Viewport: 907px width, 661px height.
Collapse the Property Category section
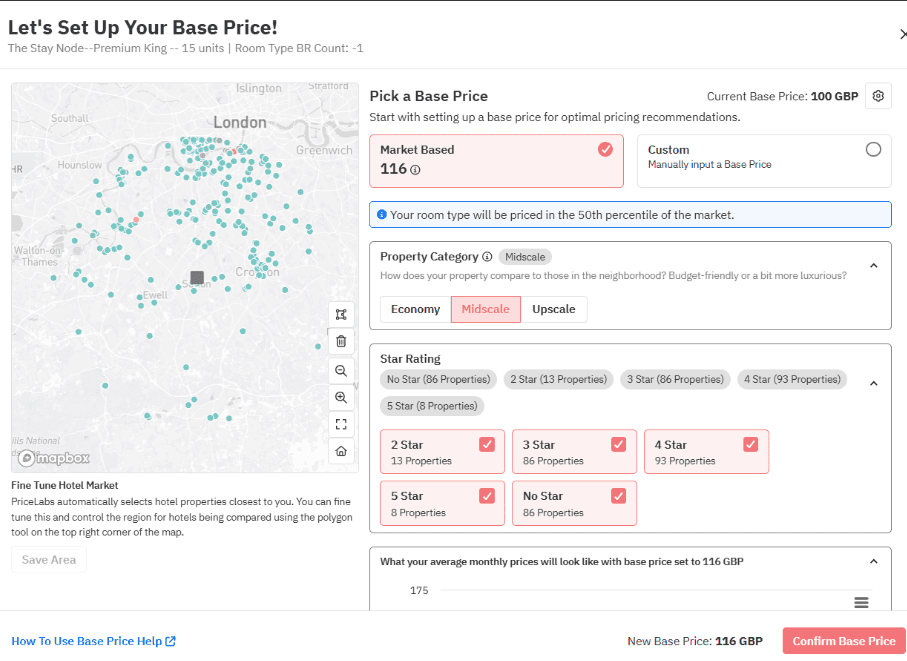(873, 265)
